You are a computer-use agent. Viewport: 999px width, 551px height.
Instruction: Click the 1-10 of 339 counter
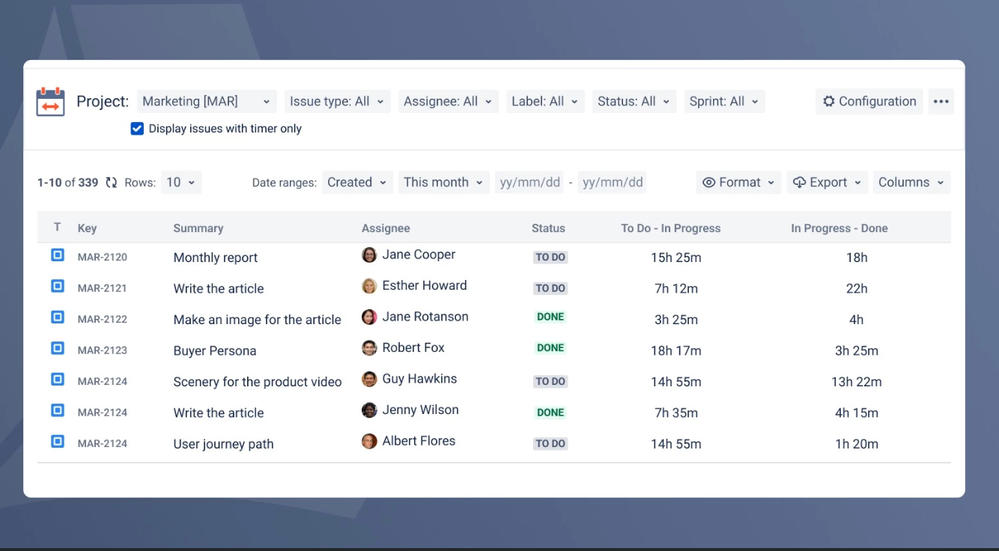coord(68,183)
